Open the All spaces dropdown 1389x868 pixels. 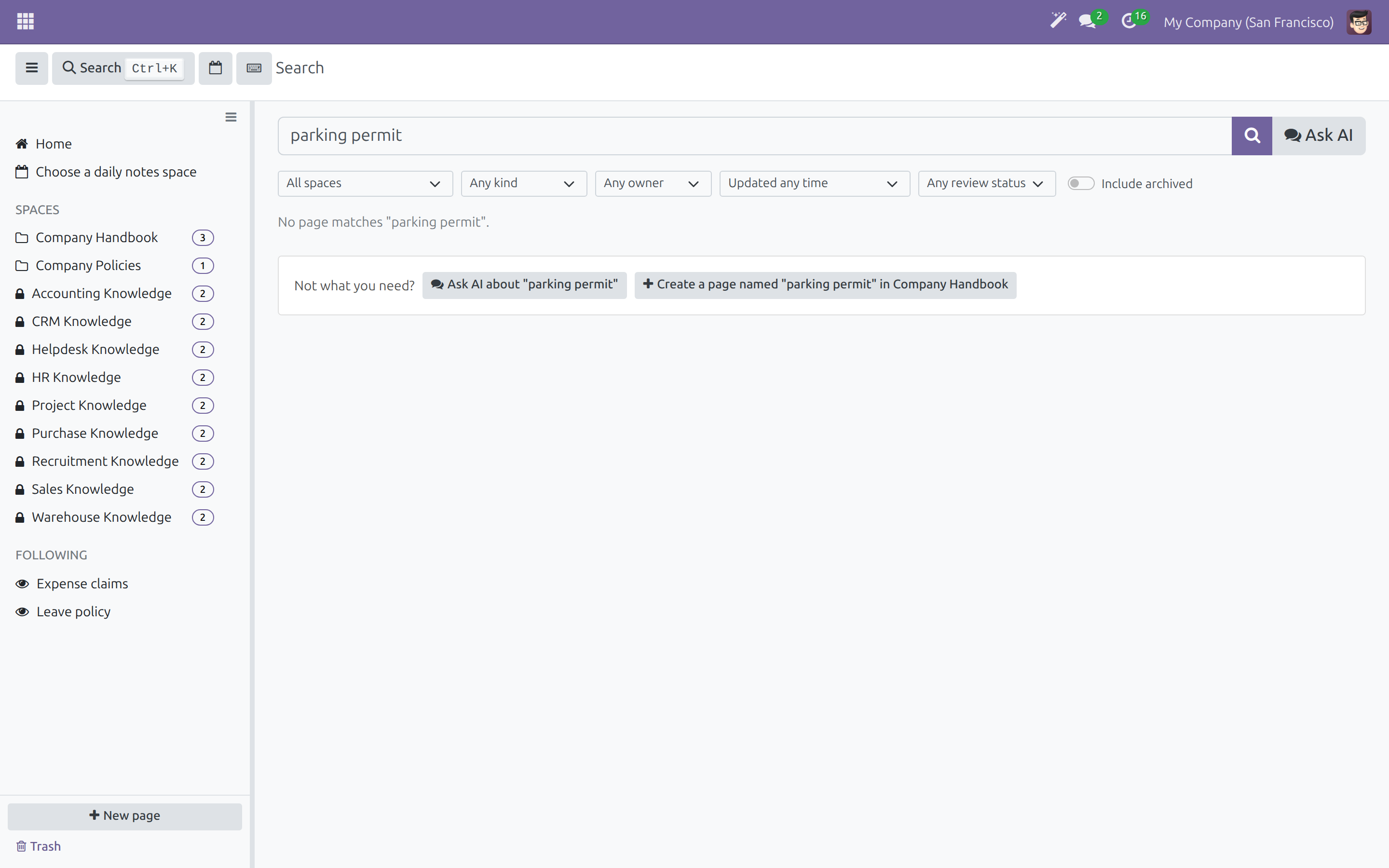coord(365,184)
